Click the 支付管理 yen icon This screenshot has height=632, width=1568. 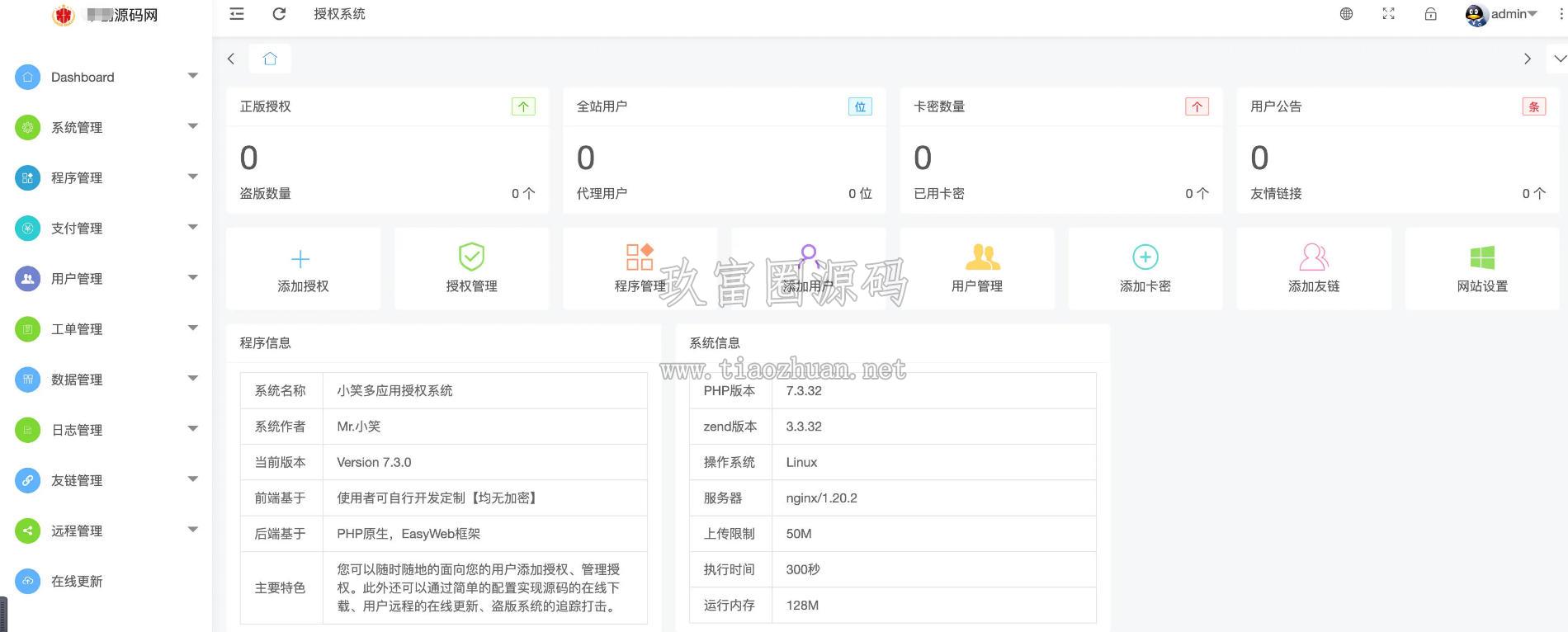point(27,228)
